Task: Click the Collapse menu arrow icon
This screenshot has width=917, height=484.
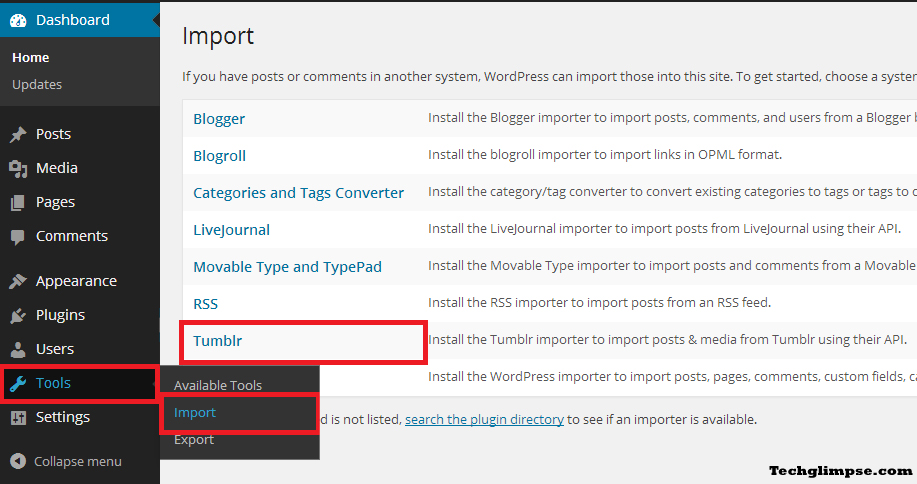Action: pos(18,461)
